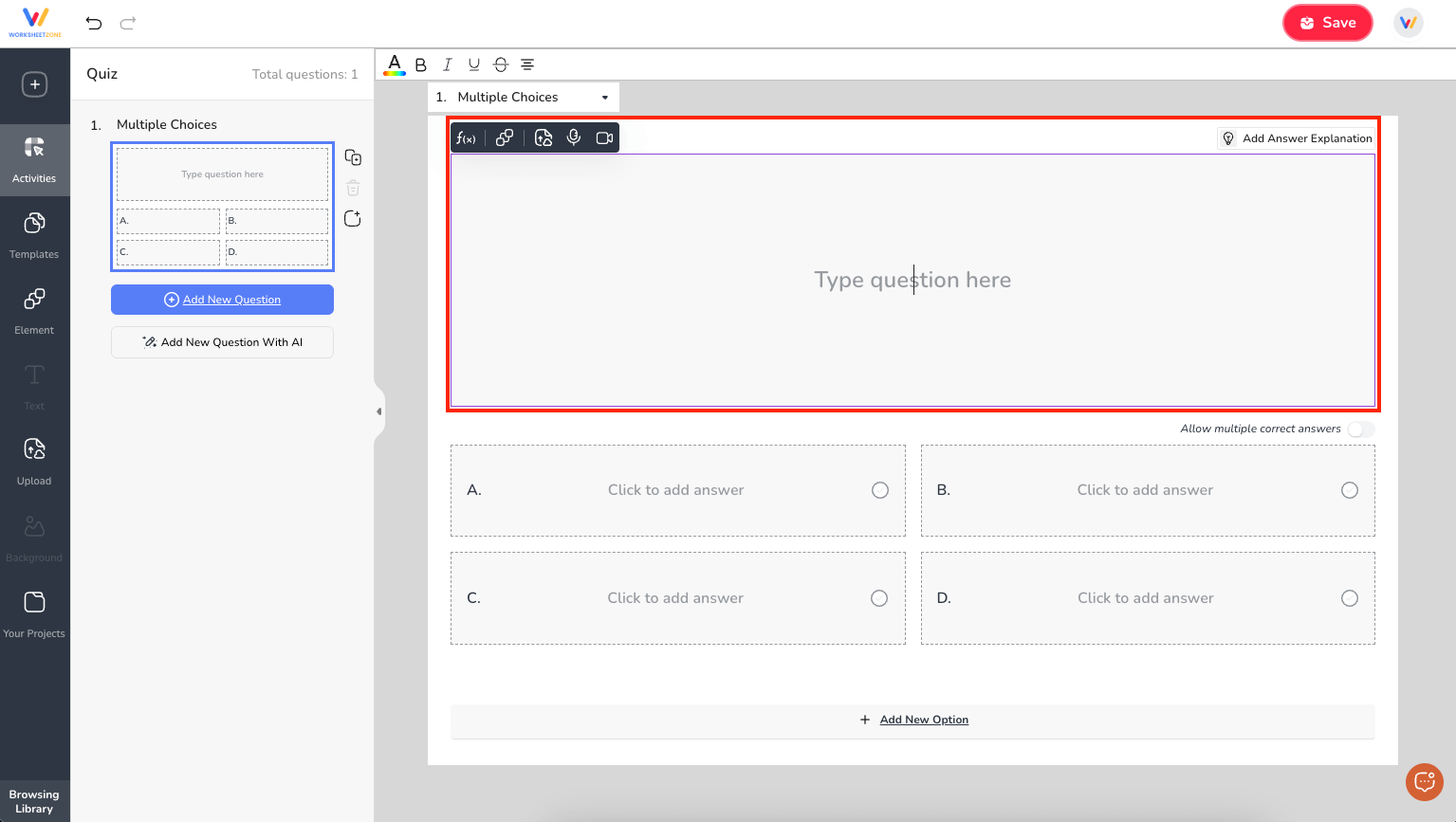1456x822 pixels.
Task: Click Add New Question With AI
Action: click(x=222, y=342)
